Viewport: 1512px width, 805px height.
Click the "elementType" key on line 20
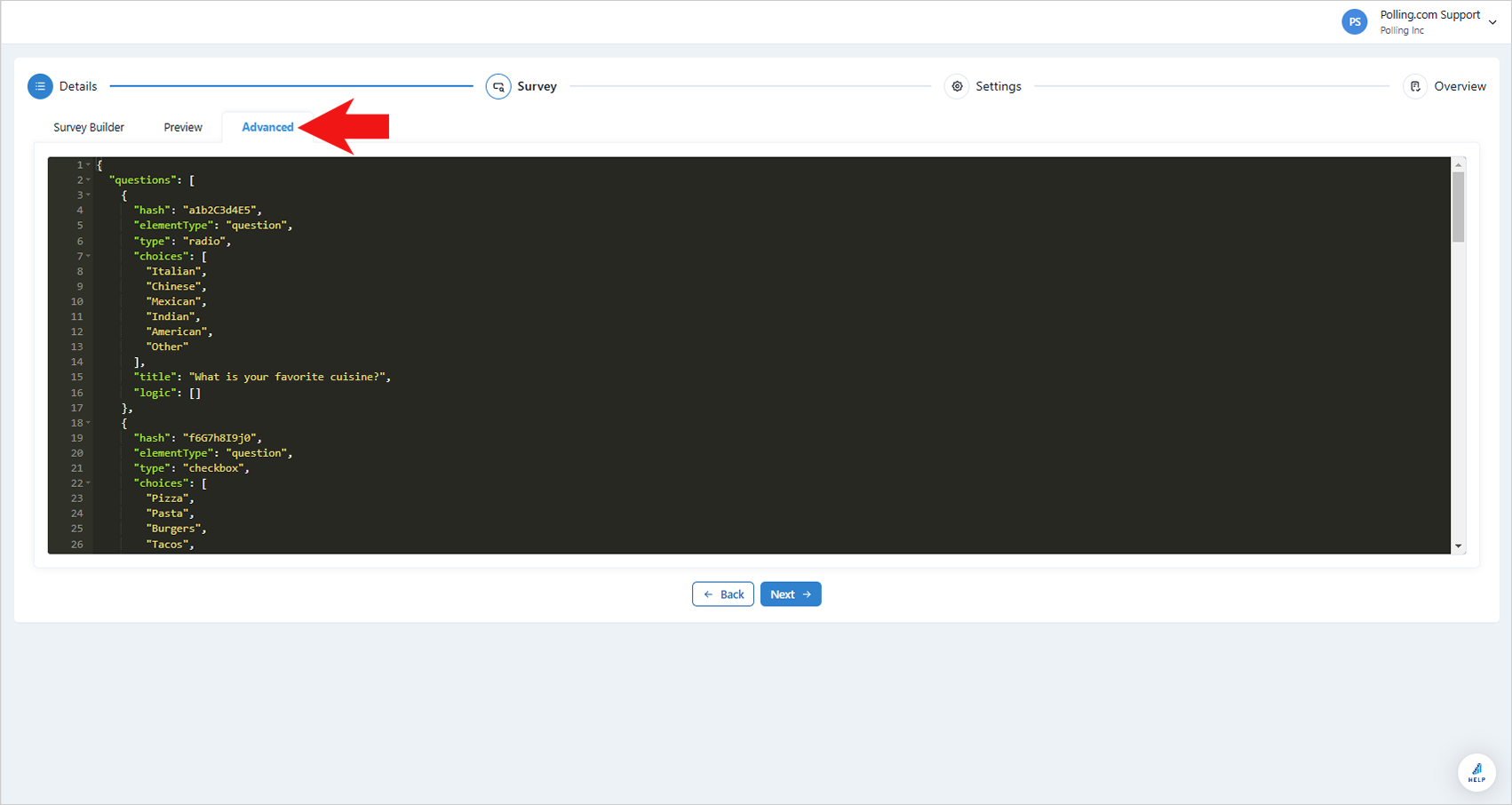click(x=173, y=453)
